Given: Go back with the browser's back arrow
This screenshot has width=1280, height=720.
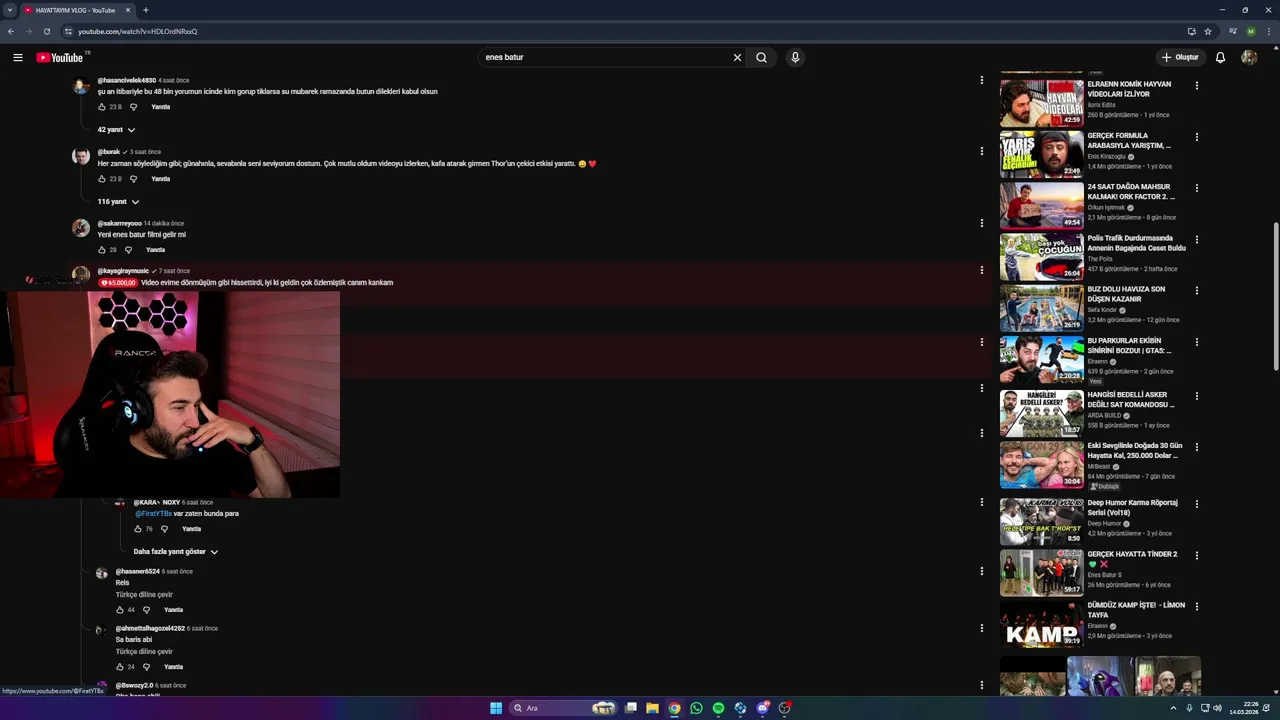Looking at the screenshot, I should [x=10, y=31].
